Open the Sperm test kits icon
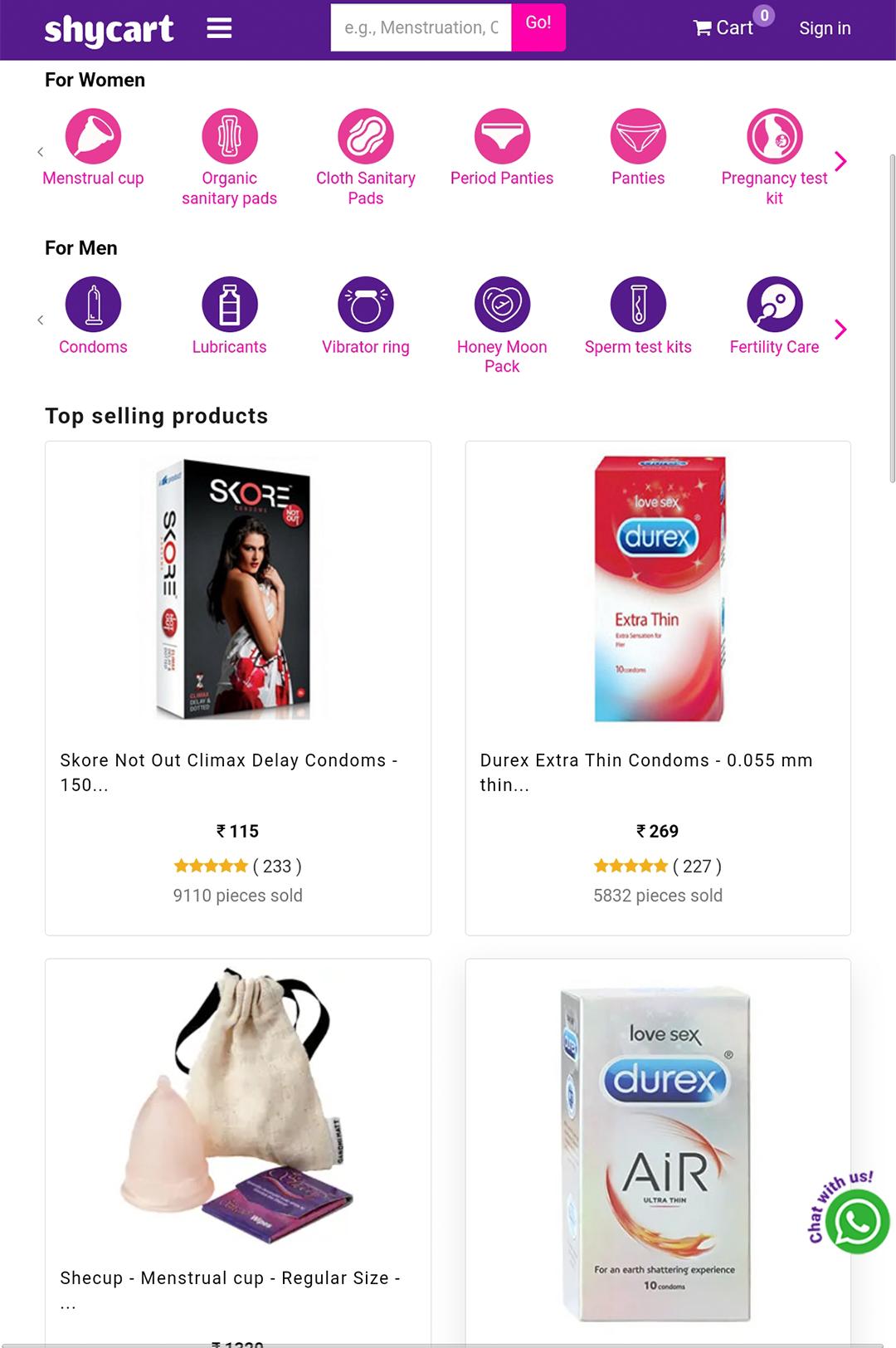Screen dimensions: 896x1348 (x=638, y=305)
